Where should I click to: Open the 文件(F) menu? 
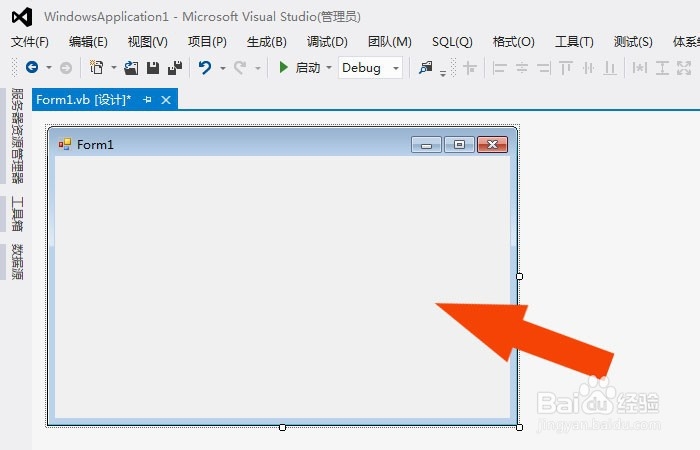[x=30, y=42]
